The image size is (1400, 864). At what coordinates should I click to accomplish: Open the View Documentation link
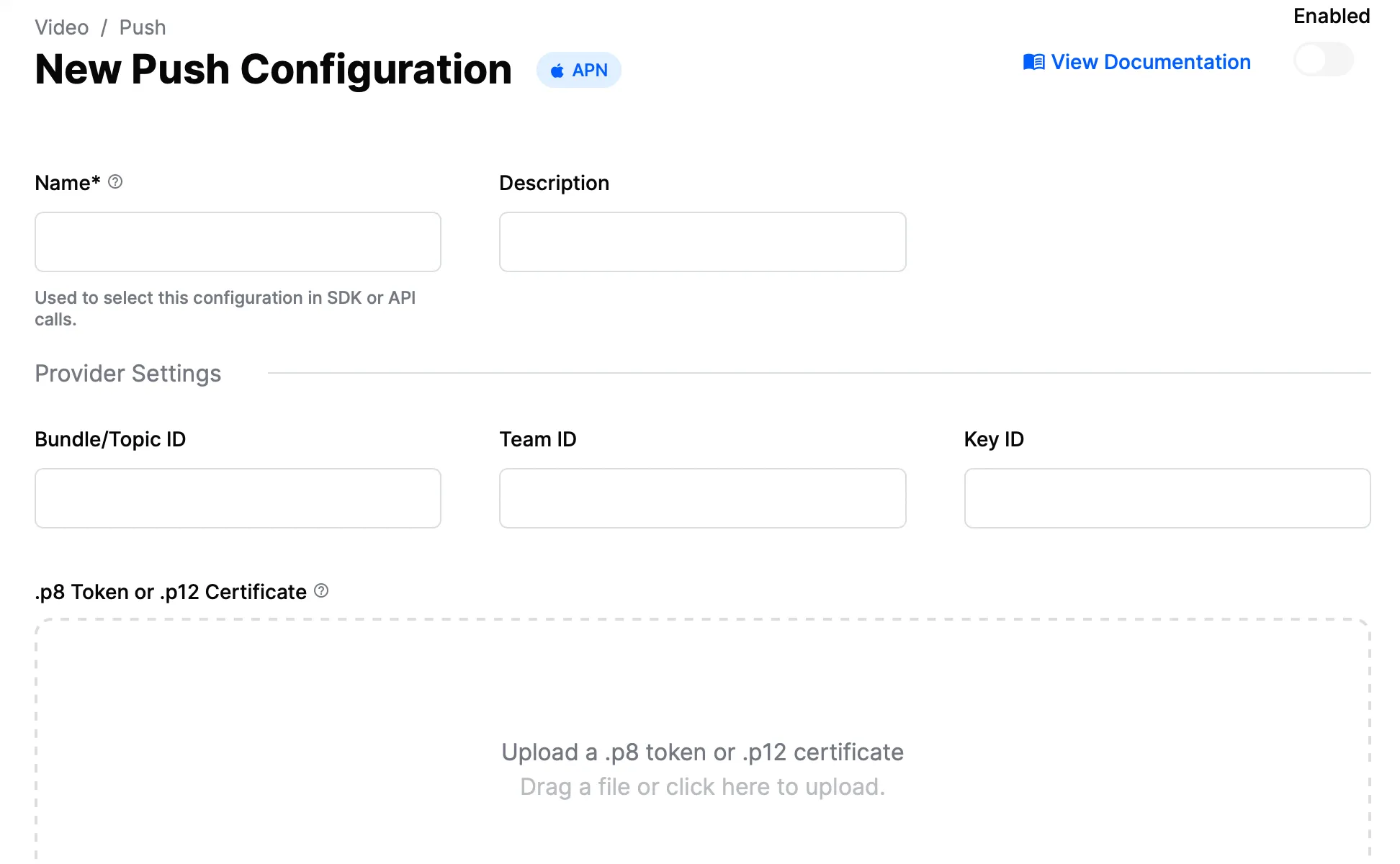[x=1150, y=62]
